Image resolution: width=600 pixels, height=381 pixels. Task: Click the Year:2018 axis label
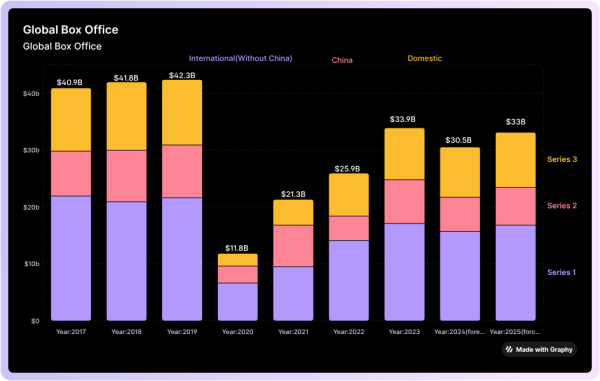click(x=126, y=332)
